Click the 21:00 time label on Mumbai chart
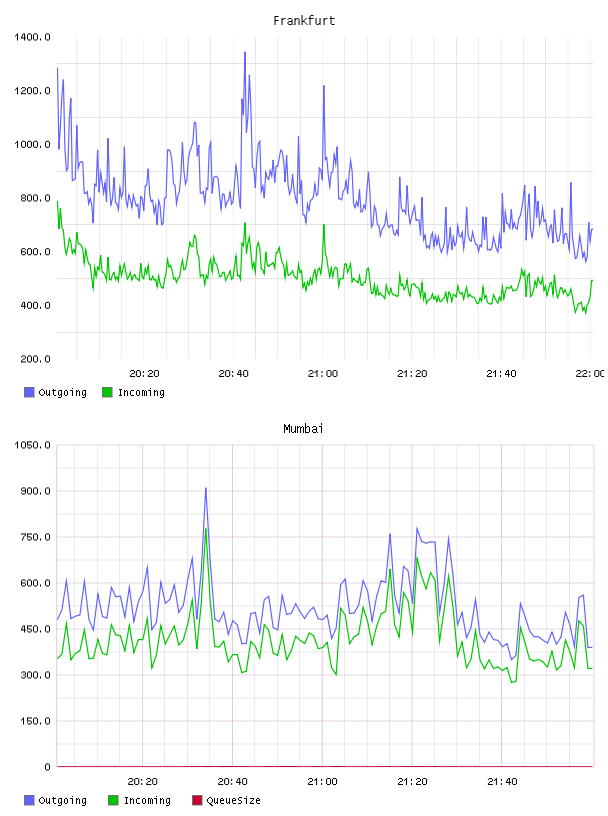 point(322,781)
